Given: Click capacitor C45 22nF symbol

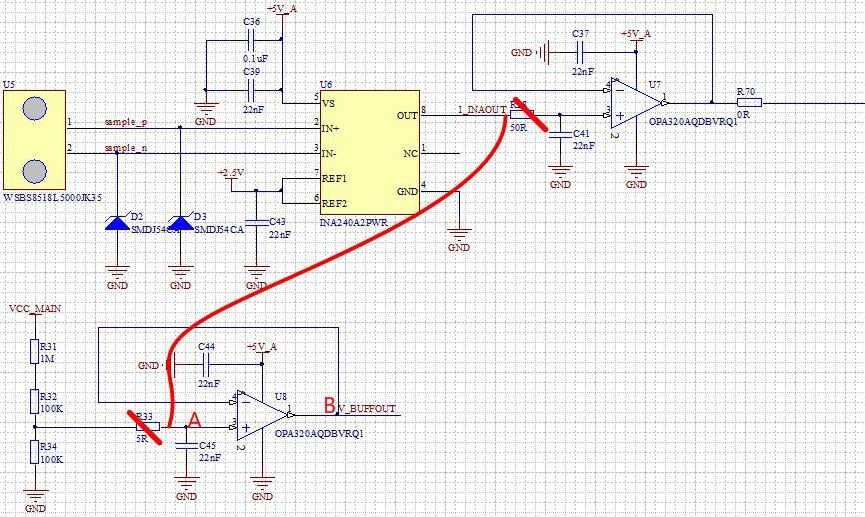Looking at the screenshot, I should pyautogui.click(x=186, y=446).
